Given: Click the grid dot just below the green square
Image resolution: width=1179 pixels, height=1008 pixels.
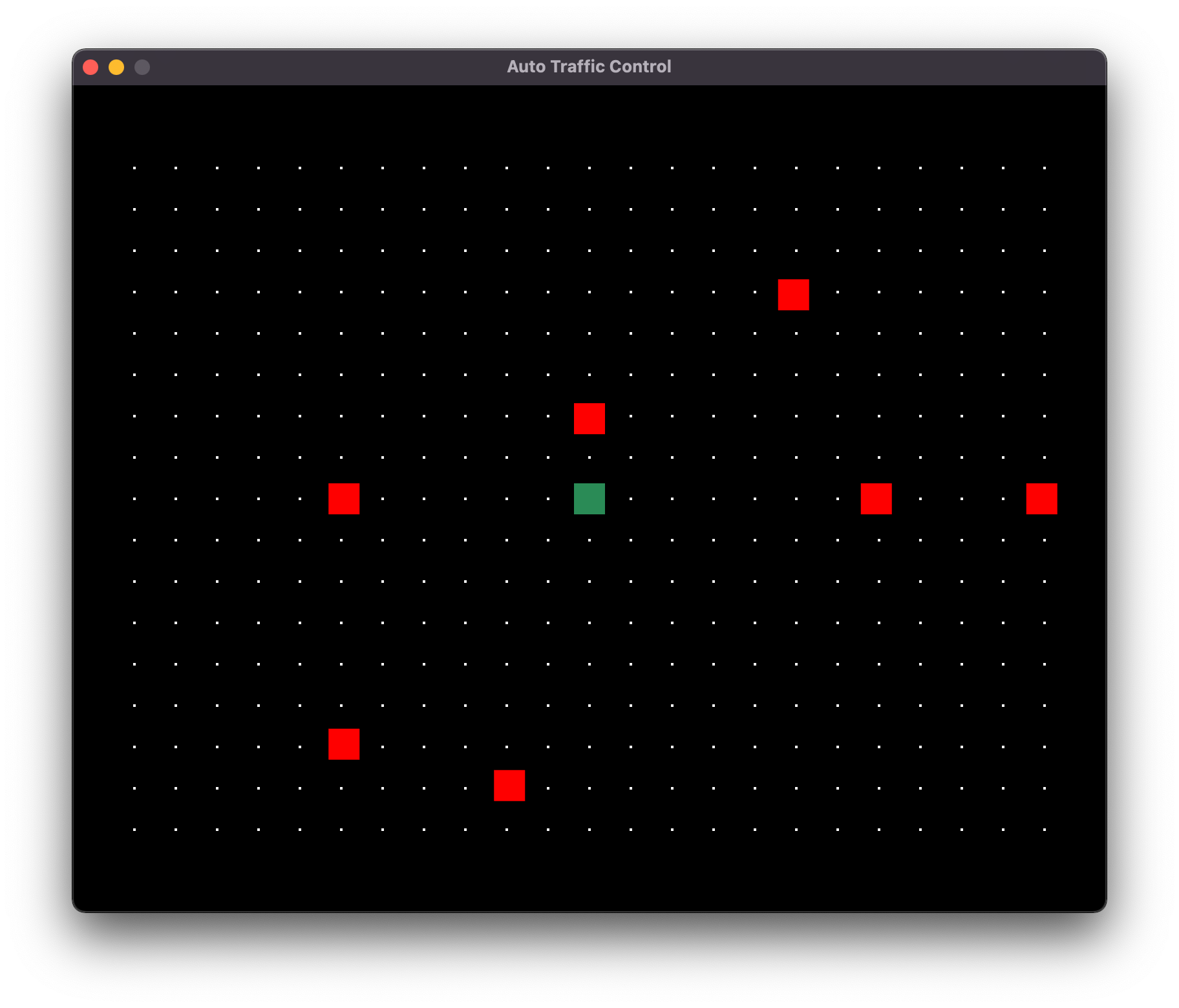Looking at the screenshot, I should point(589,540).
